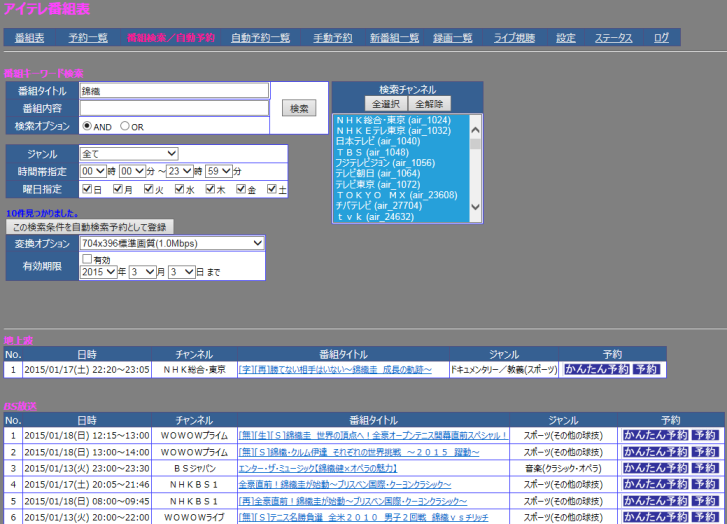727x524 pixels.
Task: Switch to 自動予約一覧 tab
Action: pyautogui.click(x=261, y=38)
